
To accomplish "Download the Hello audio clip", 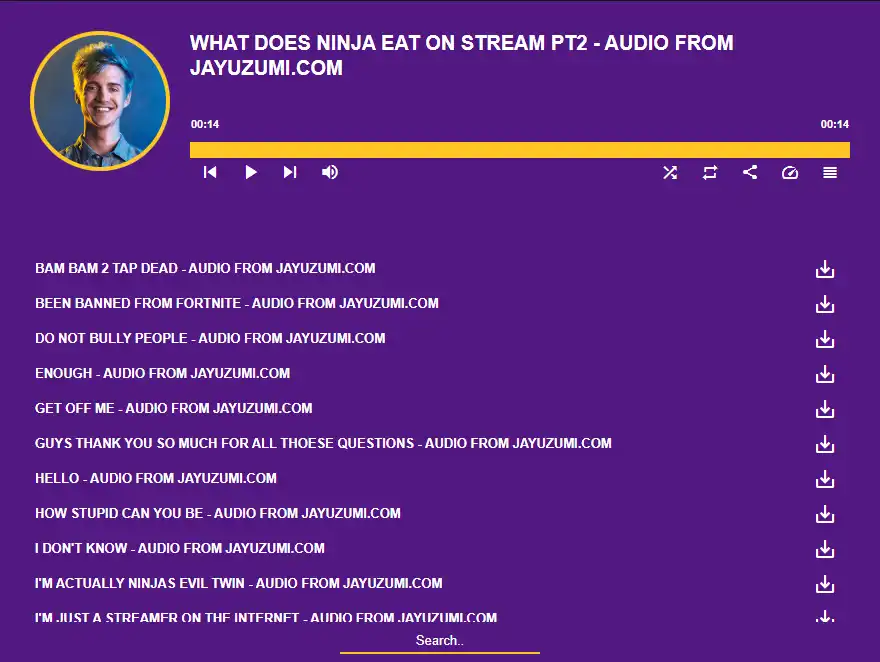I will point(825,479).
